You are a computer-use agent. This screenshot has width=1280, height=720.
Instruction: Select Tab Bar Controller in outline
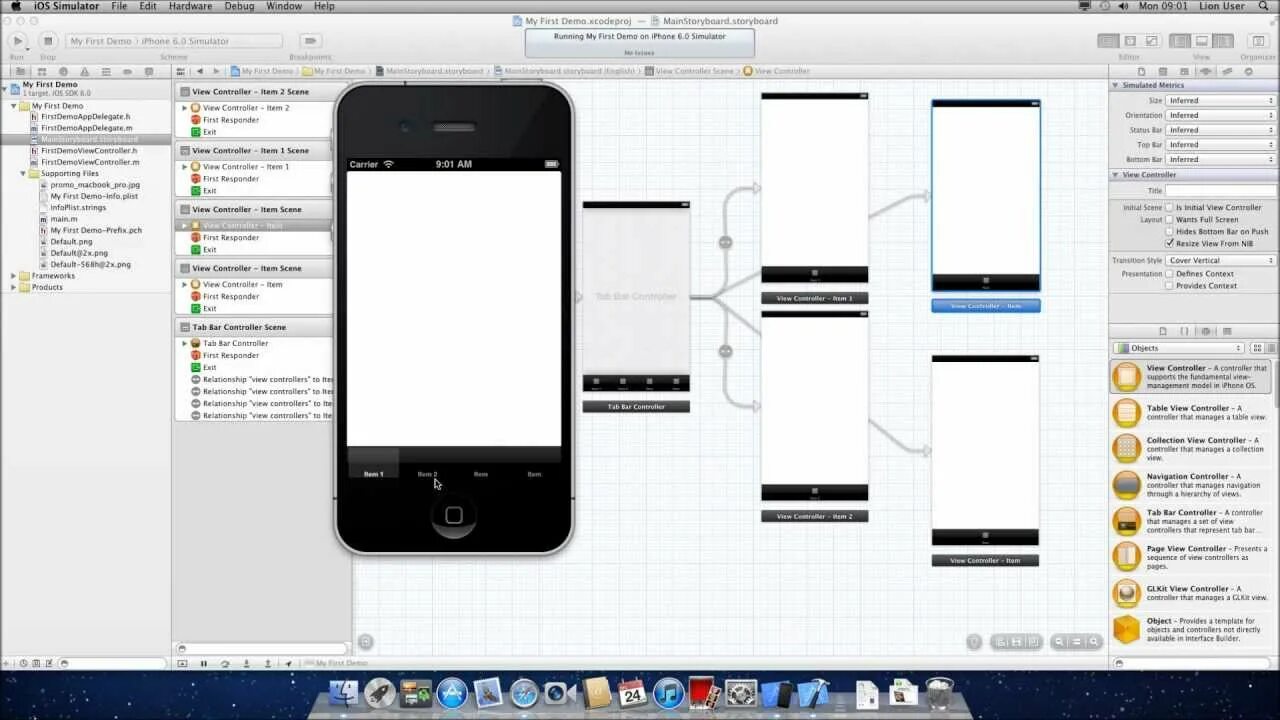tap(235, 343)
